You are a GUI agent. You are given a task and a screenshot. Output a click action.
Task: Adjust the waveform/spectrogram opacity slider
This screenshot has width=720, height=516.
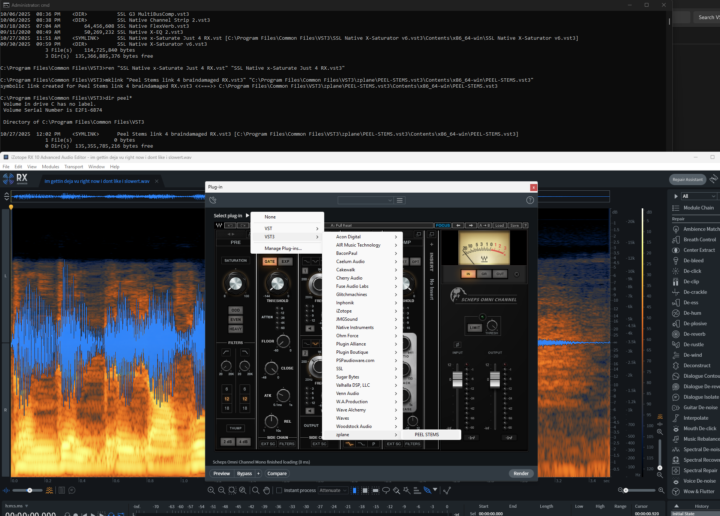29,490
